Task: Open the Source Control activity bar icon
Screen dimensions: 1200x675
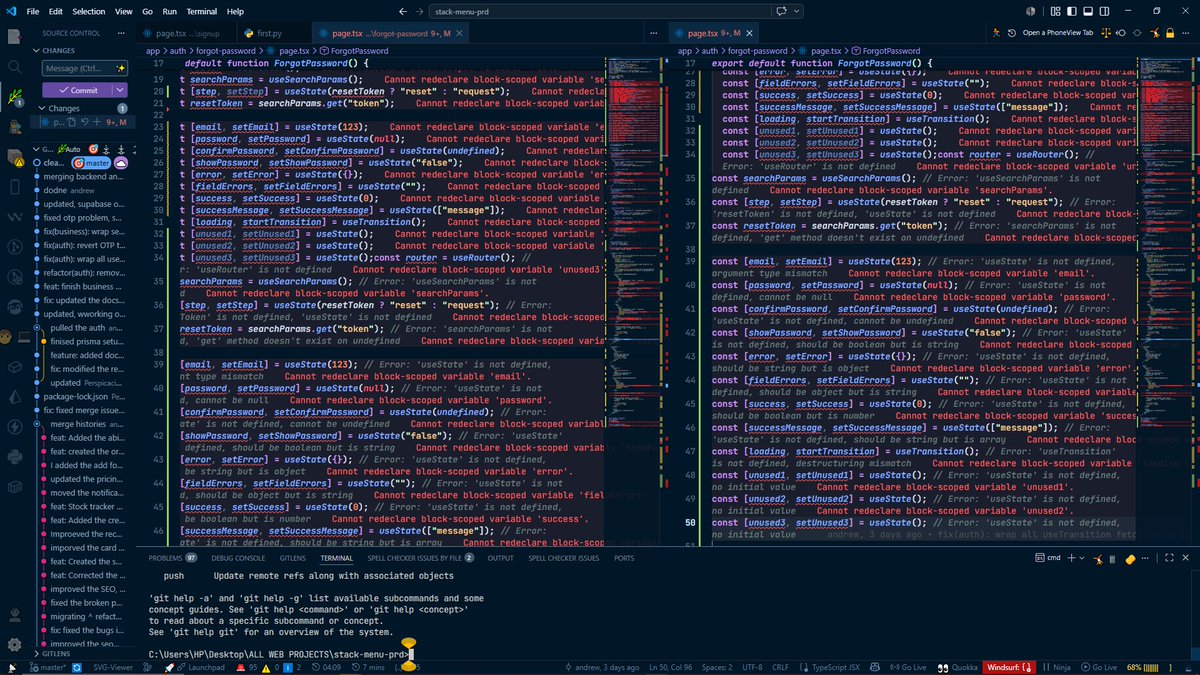Action: [15, 98]
